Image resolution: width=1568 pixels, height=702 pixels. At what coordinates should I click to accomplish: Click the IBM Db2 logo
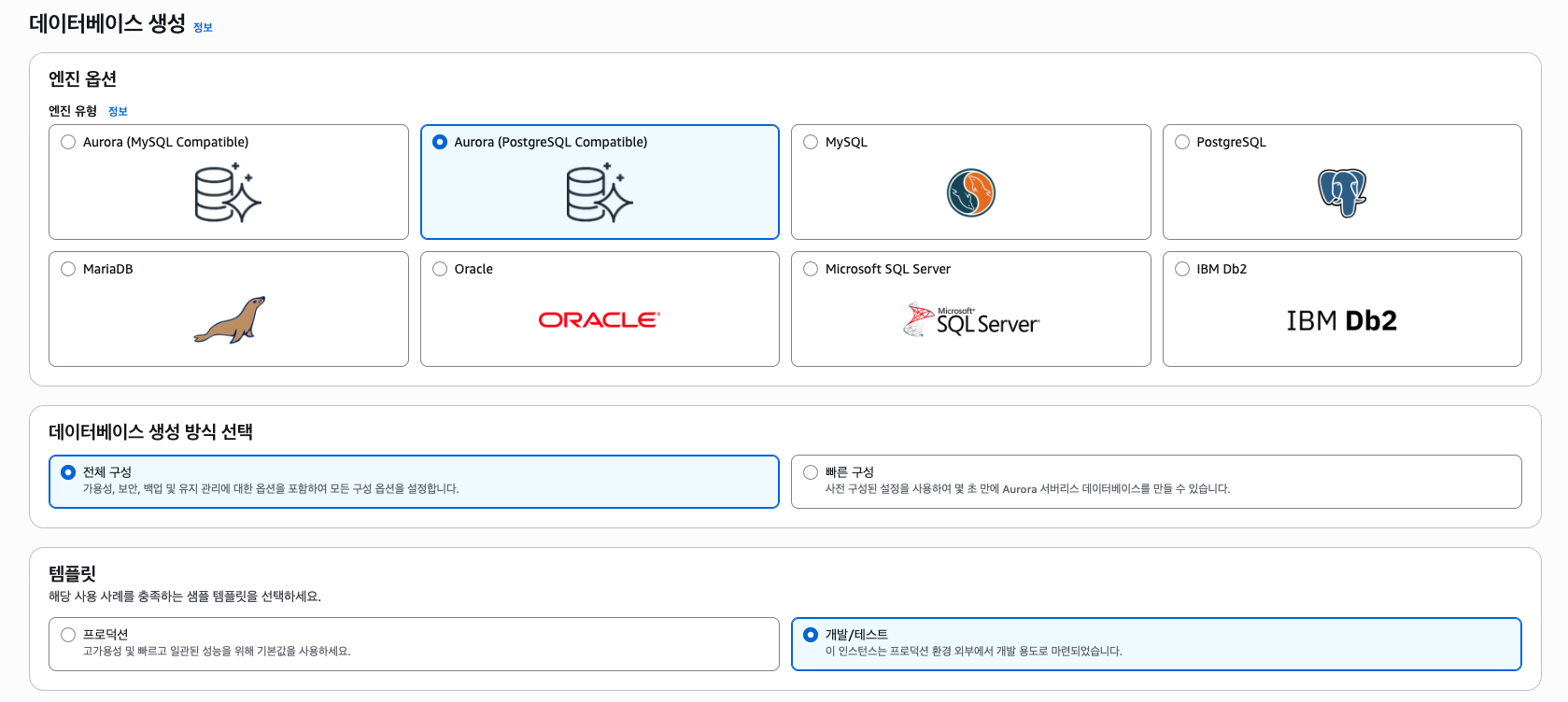[1342, 321]
